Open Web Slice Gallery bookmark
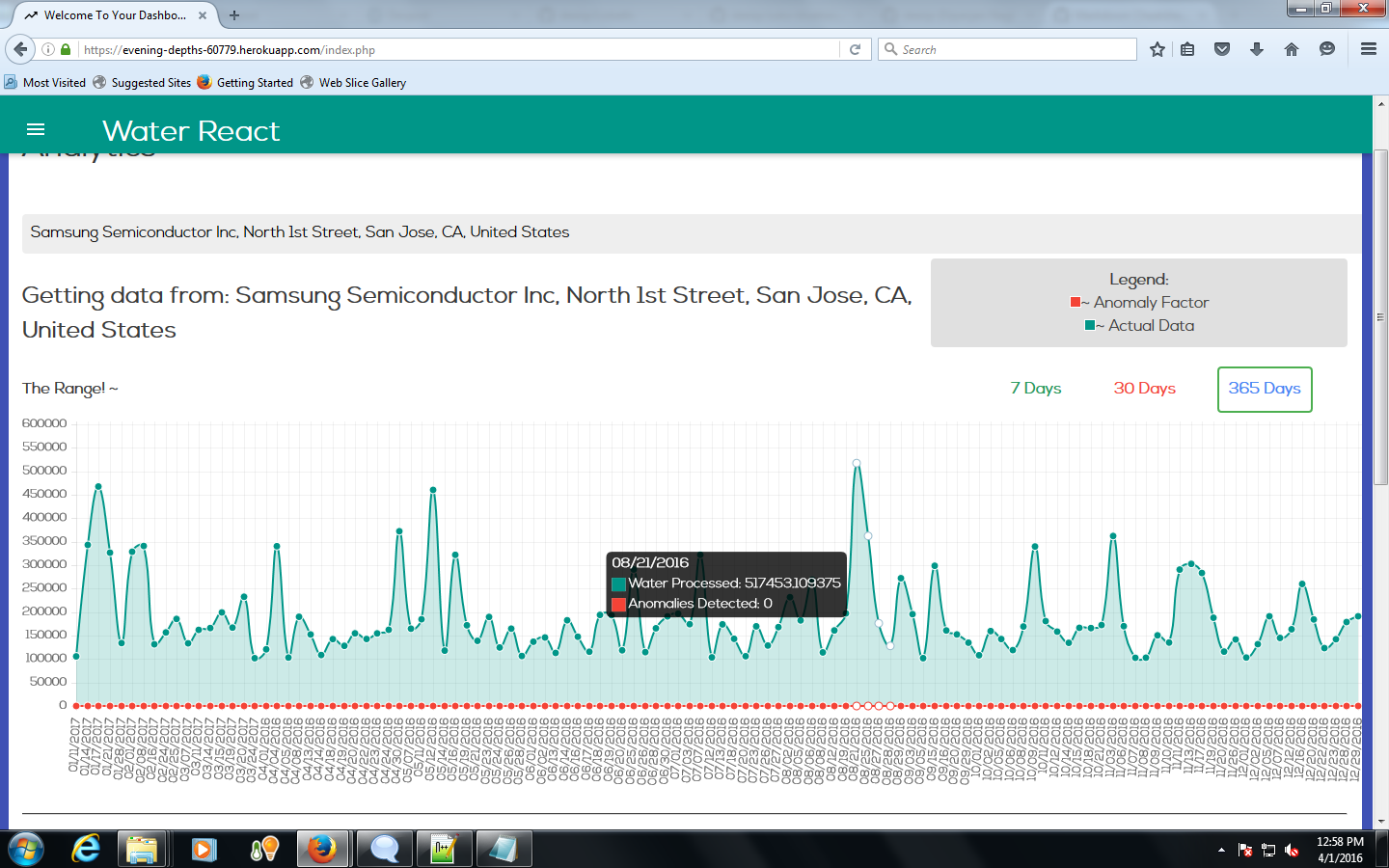Viewport: 1389px width, 868px height. pyautogui.click(x=353, y=83)
